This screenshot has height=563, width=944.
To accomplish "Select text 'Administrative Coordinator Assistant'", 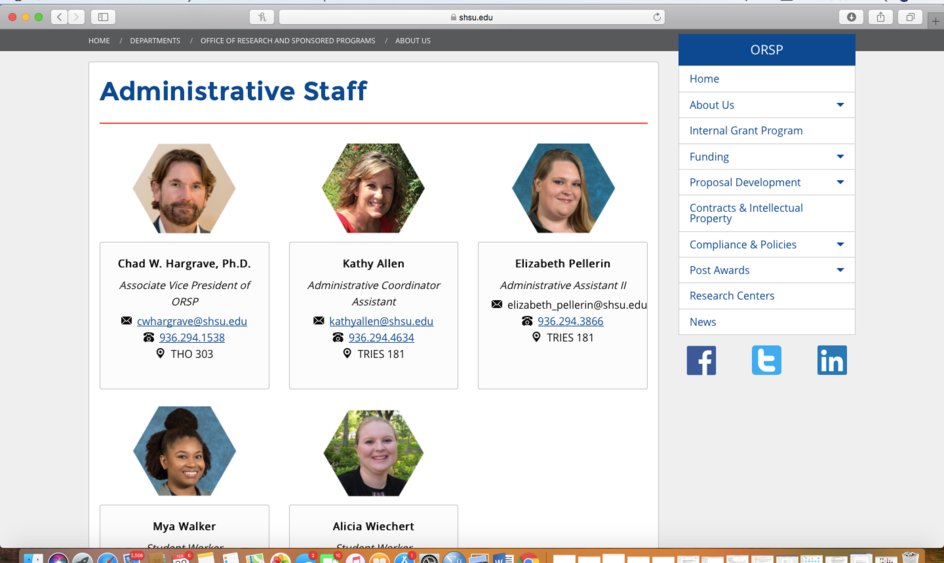I will (373, 293).
